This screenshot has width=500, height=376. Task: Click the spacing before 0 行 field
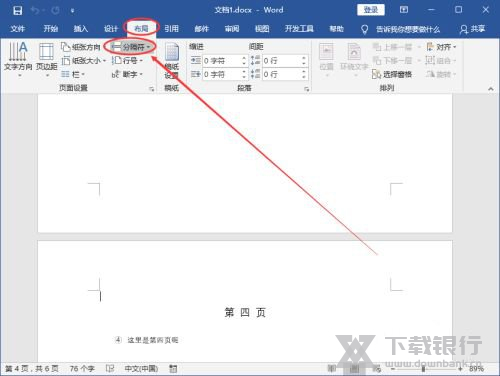[x=281, y=61]
